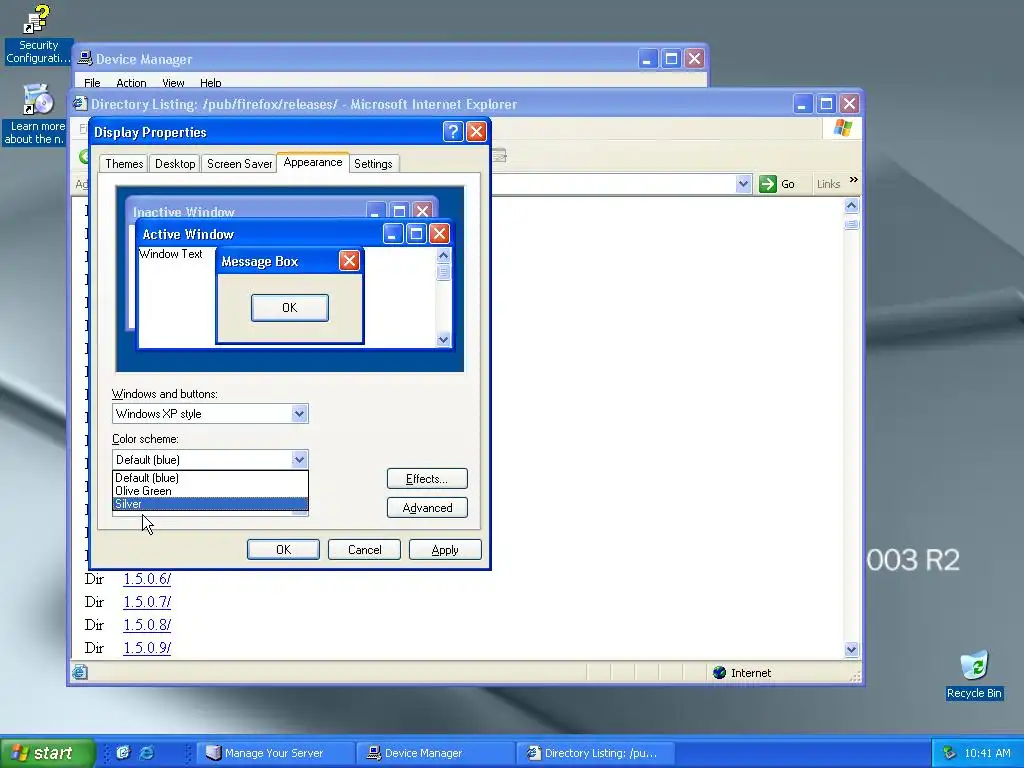Switch to Manage Your Server taskbar button

pyautogui.click(x=275, y=753)
